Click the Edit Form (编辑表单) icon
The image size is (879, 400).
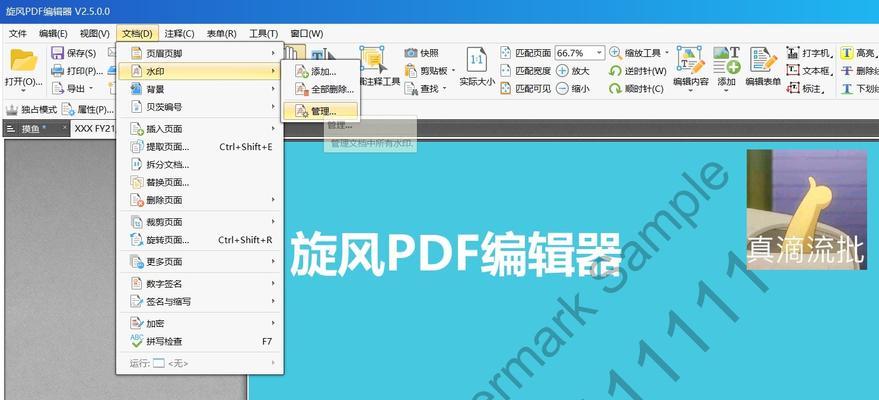point(763,60)
